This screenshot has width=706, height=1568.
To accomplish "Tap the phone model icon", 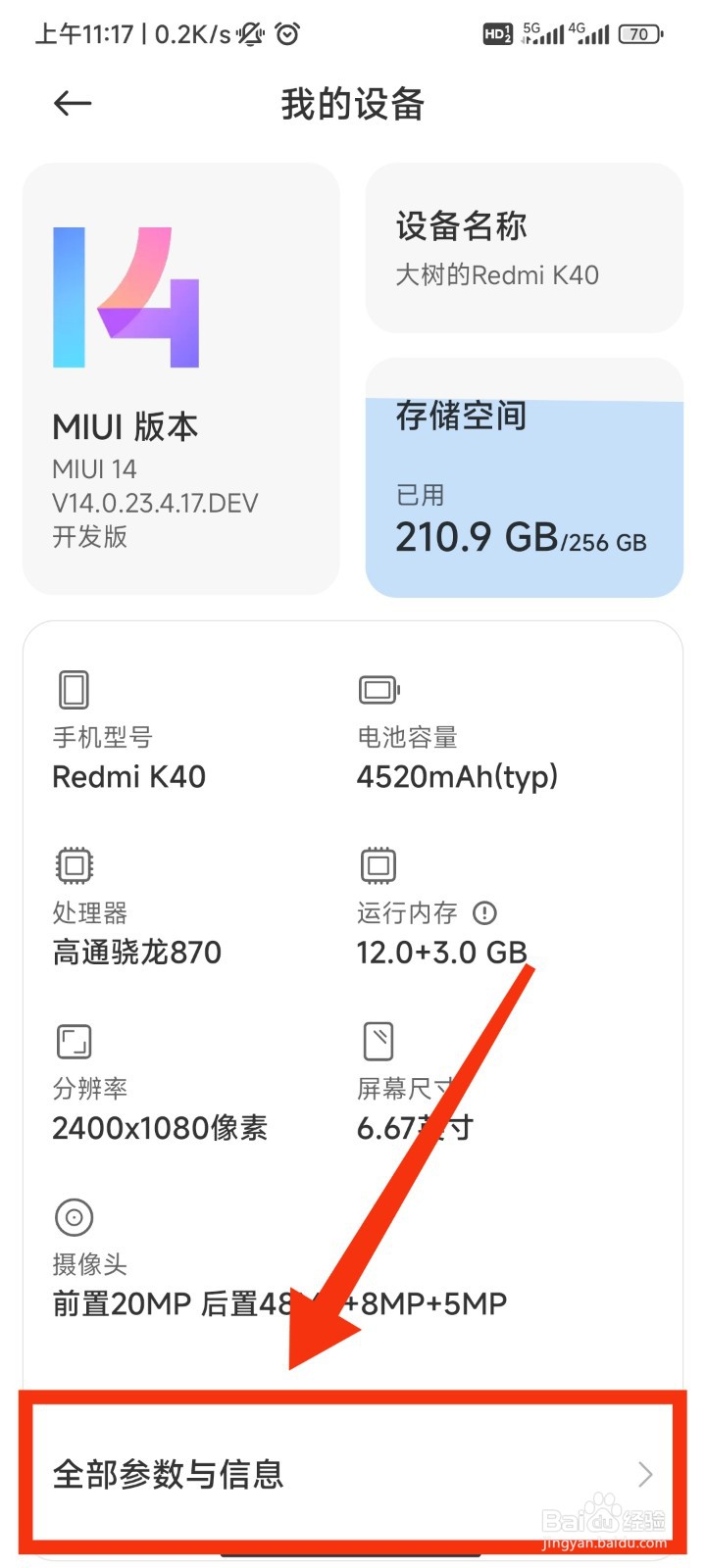I will [x=74, y=690].
